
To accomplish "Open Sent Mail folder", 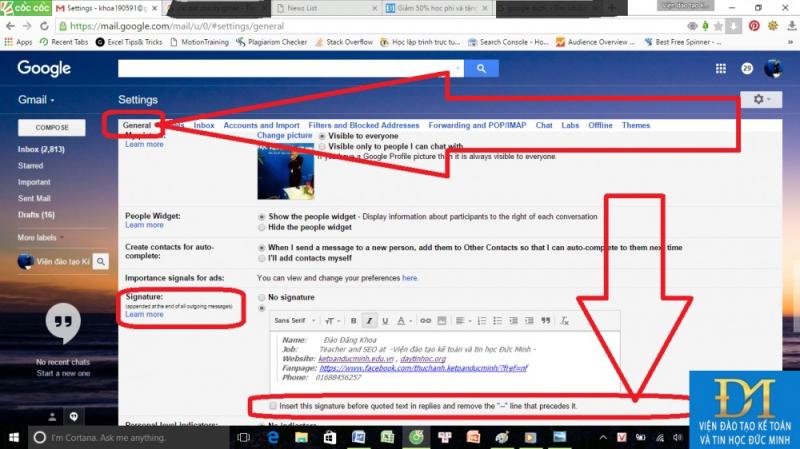I will pos(34,198).
